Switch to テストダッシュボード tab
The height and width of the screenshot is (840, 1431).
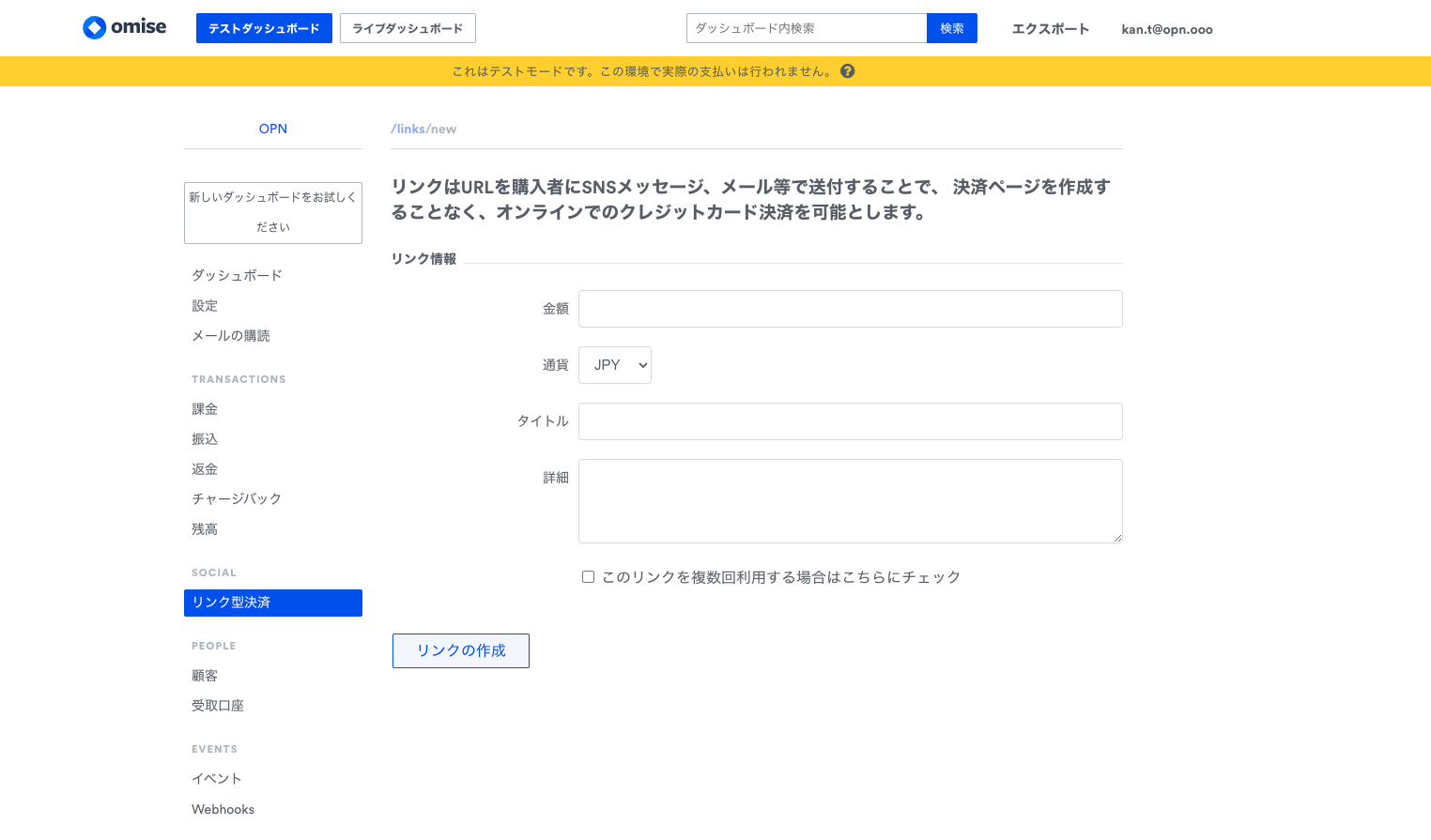pos(264,28)
